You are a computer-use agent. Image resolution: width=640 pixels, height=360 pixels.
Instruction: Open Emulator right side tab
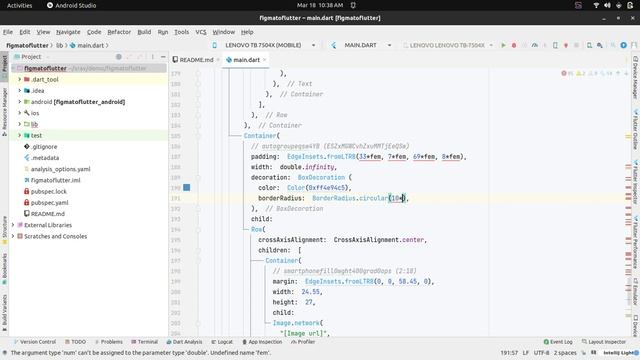click(x=636, y=292)
